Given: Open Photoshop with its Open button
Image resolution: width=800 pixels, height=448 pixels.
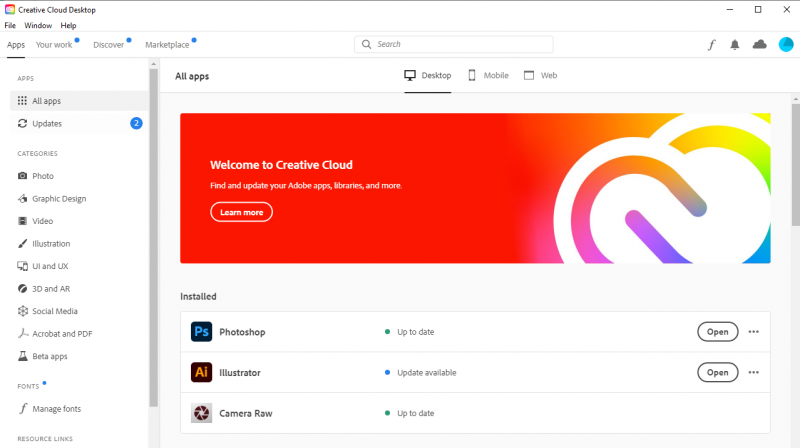Looking at the screenshot, I should click(x=717, y=332).
